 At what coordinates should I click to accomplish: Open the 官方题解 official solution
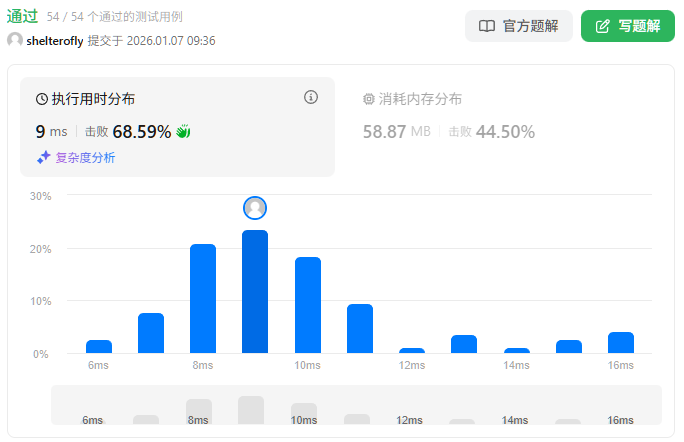519,26
